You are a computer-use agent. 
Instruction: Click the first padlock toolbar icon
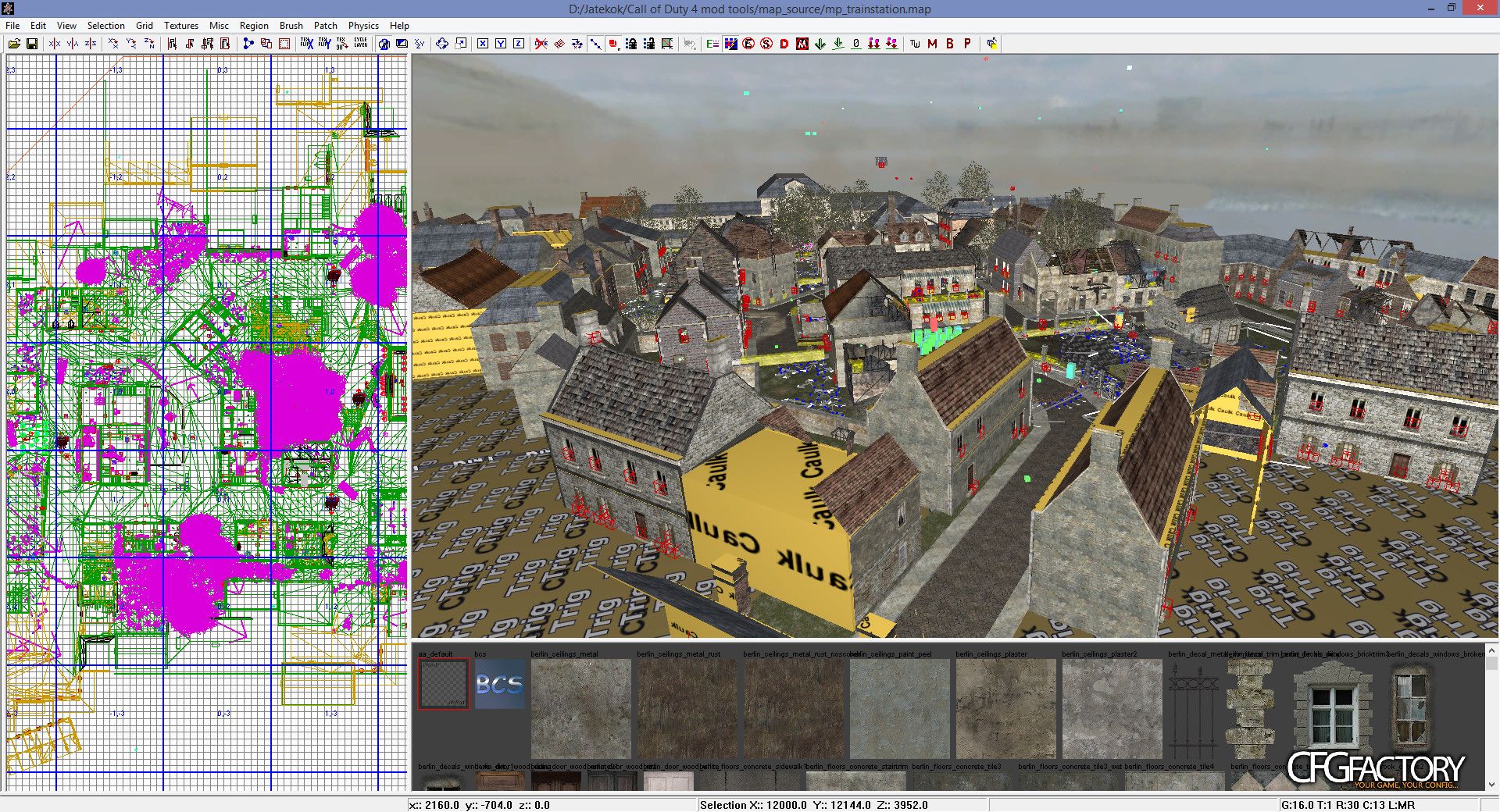(631, 44)
